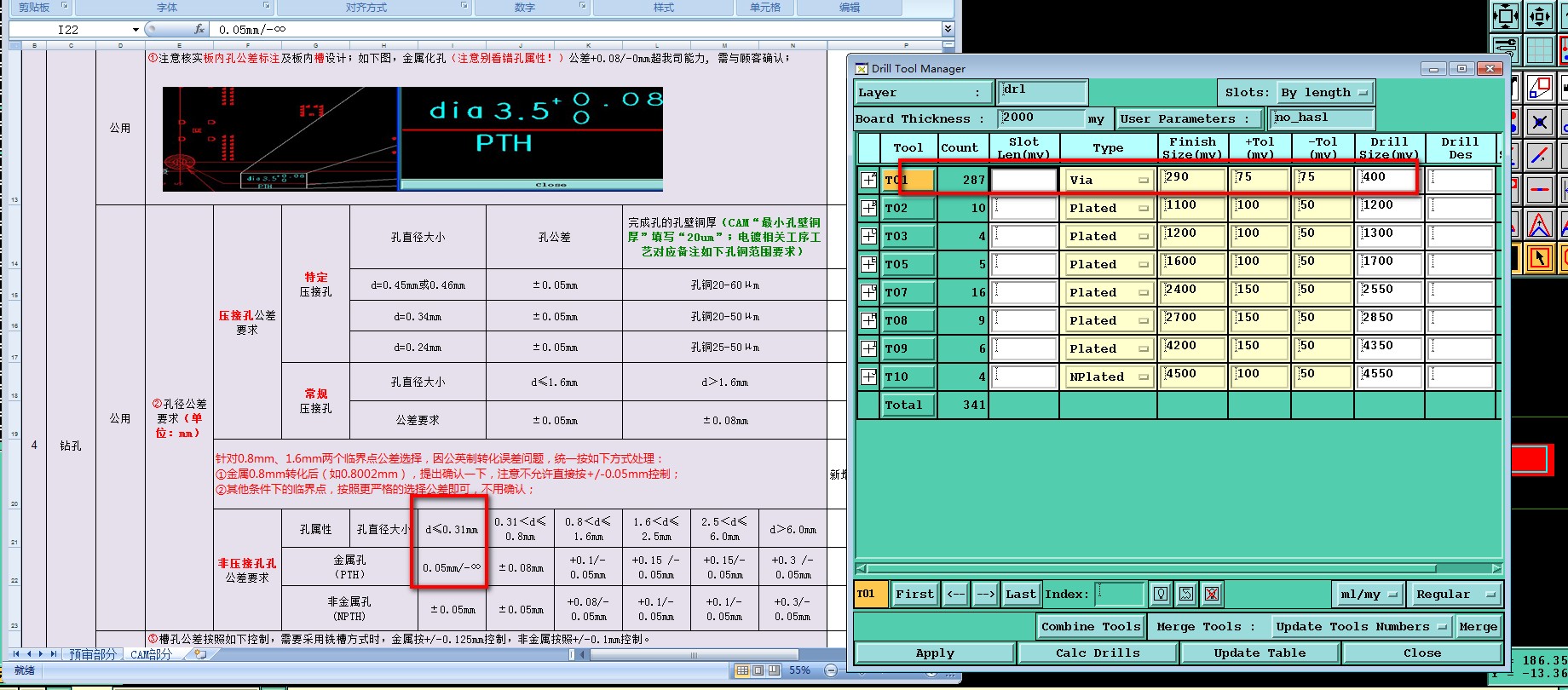
Task: Click the Excel insert function fx icon
Action: click(x=199, y=29)
